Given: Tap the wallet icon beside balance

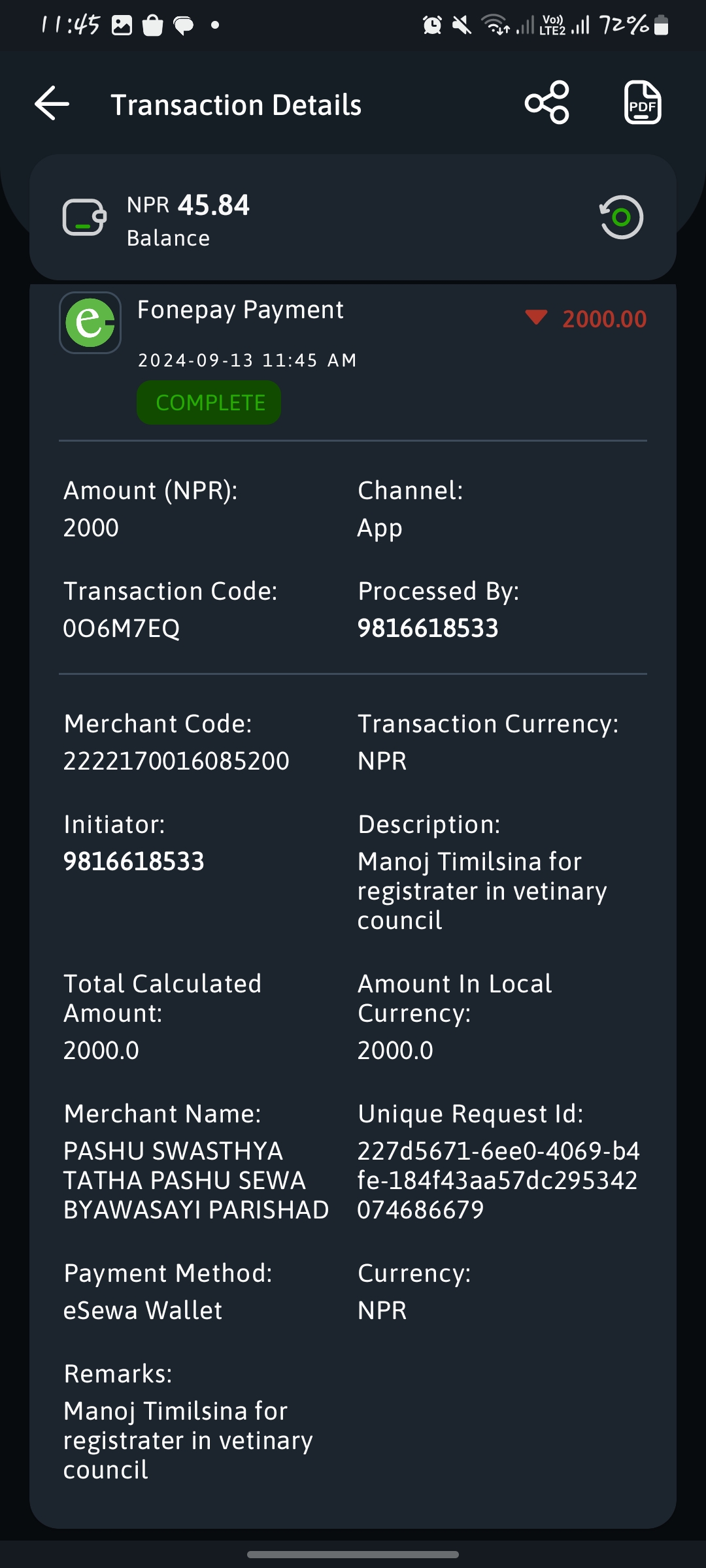Looking at the screenshot, I should [84, 218].
